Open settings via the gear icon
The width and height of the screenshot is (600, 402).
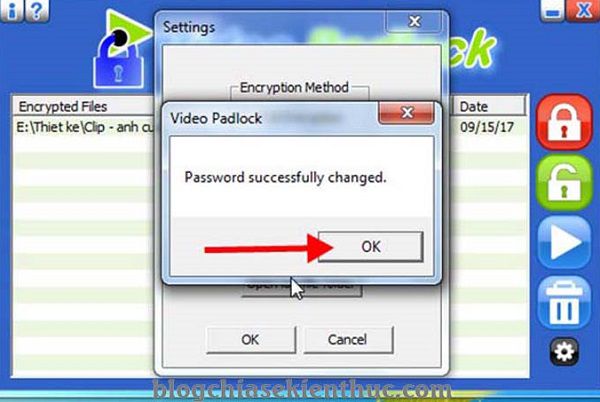(564, 351)
